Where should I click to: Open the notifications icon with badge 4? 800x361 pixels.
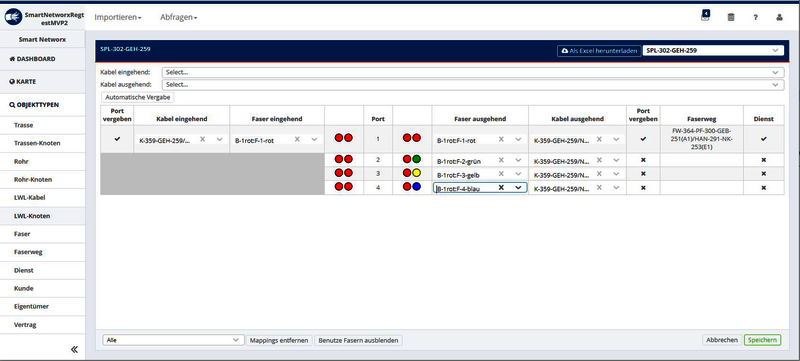(x=705, y=16)
